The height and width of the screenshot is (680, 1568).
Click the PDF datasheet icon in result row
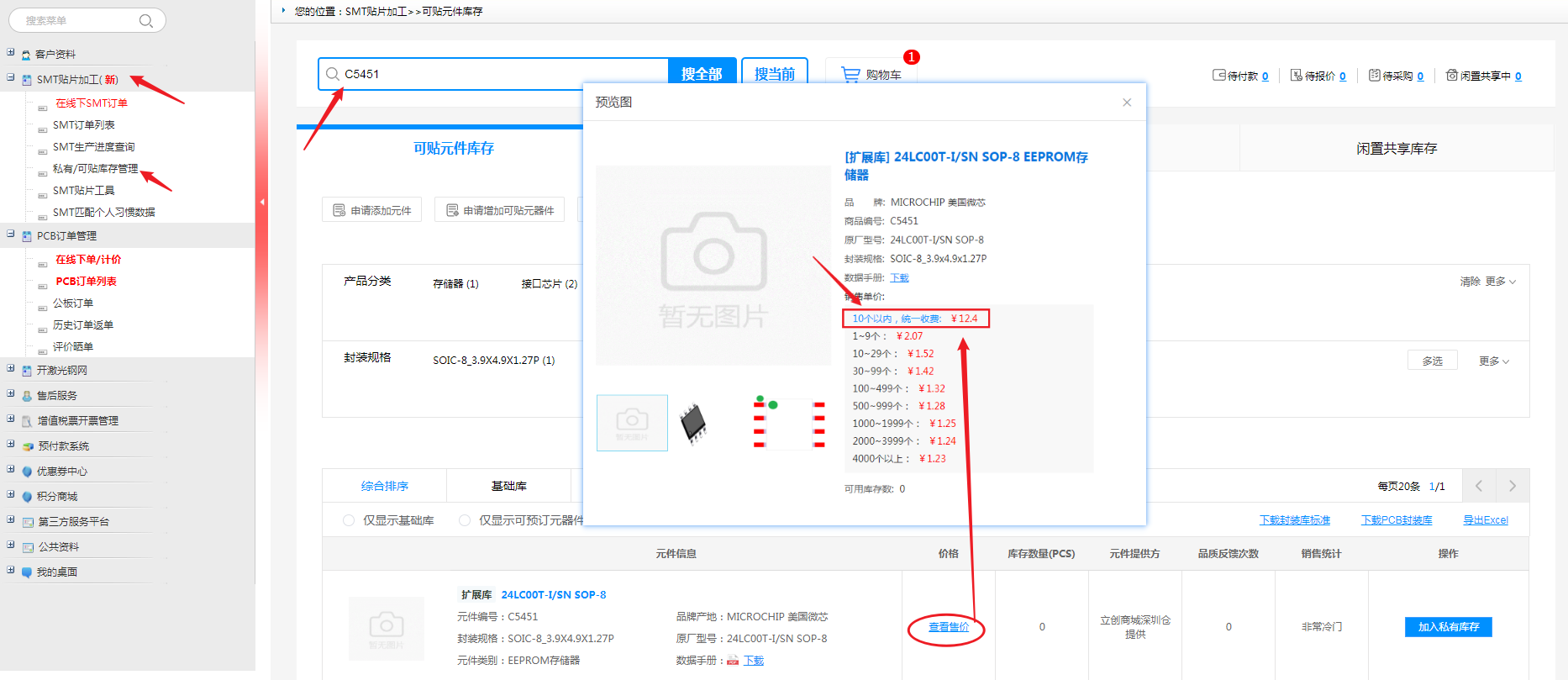tap(733, 661)
